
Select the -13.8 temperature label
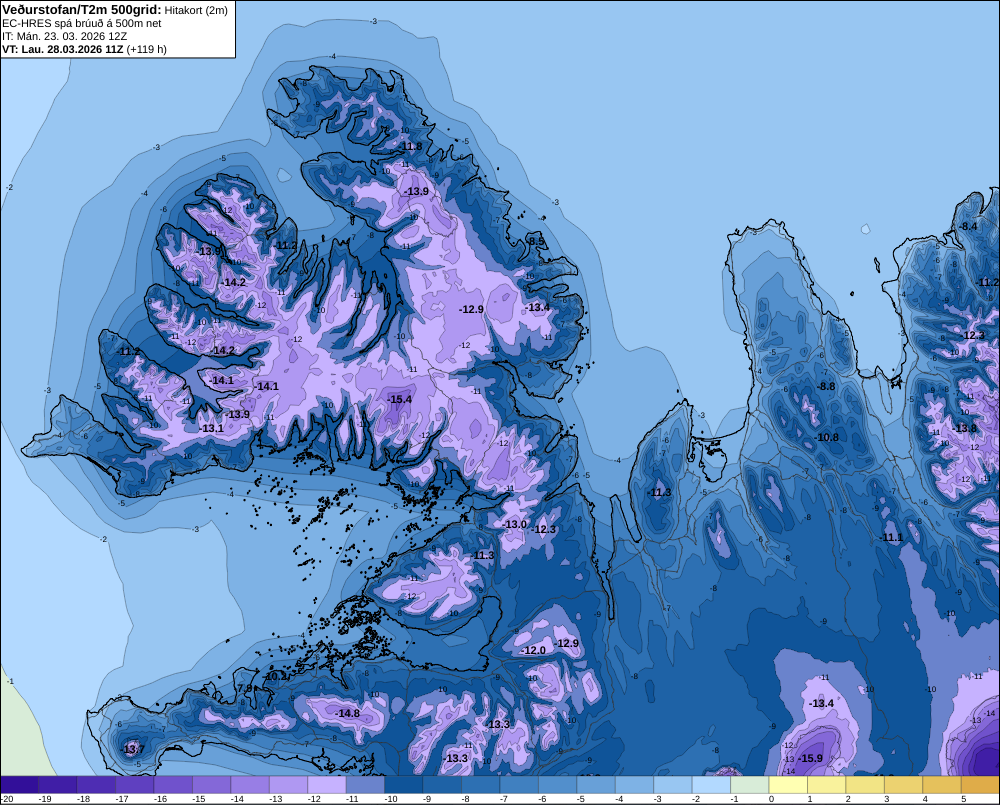pyautogui.click(x=965, y=428)
